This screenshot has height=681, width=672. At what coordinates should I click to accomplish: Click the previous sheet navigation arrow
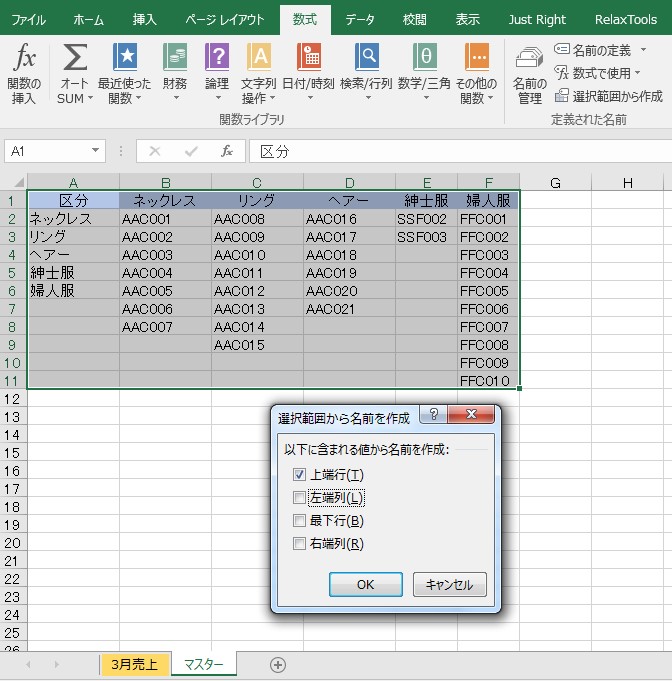pos(28,664)
